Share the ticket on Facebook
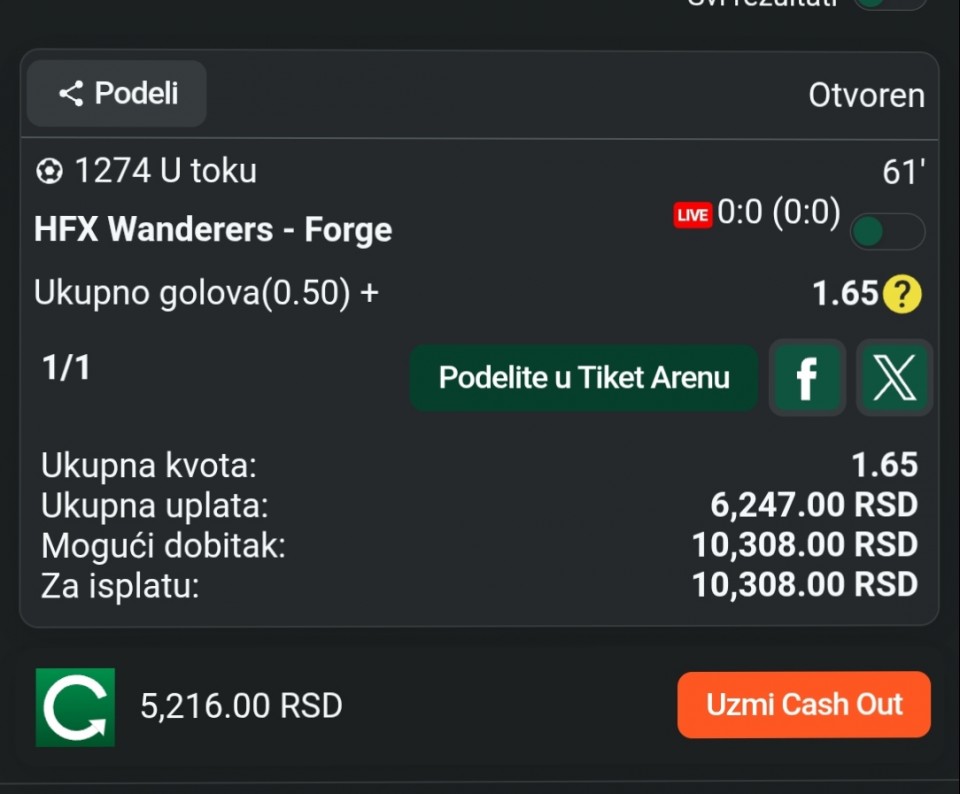Screen dimensions: 960x794 click(807, 378)
